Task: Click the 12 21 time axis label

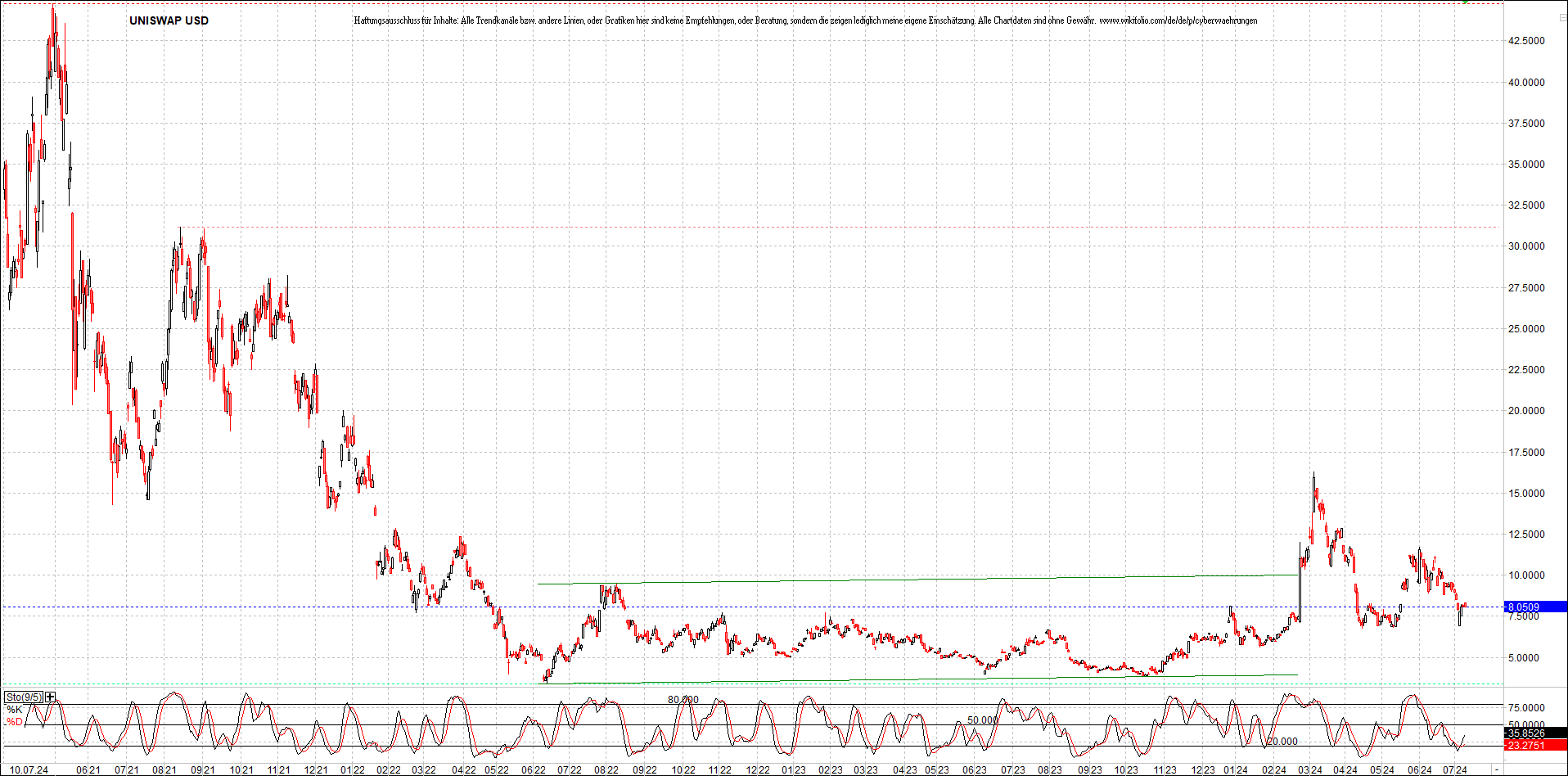Action: tap(316, 770)
